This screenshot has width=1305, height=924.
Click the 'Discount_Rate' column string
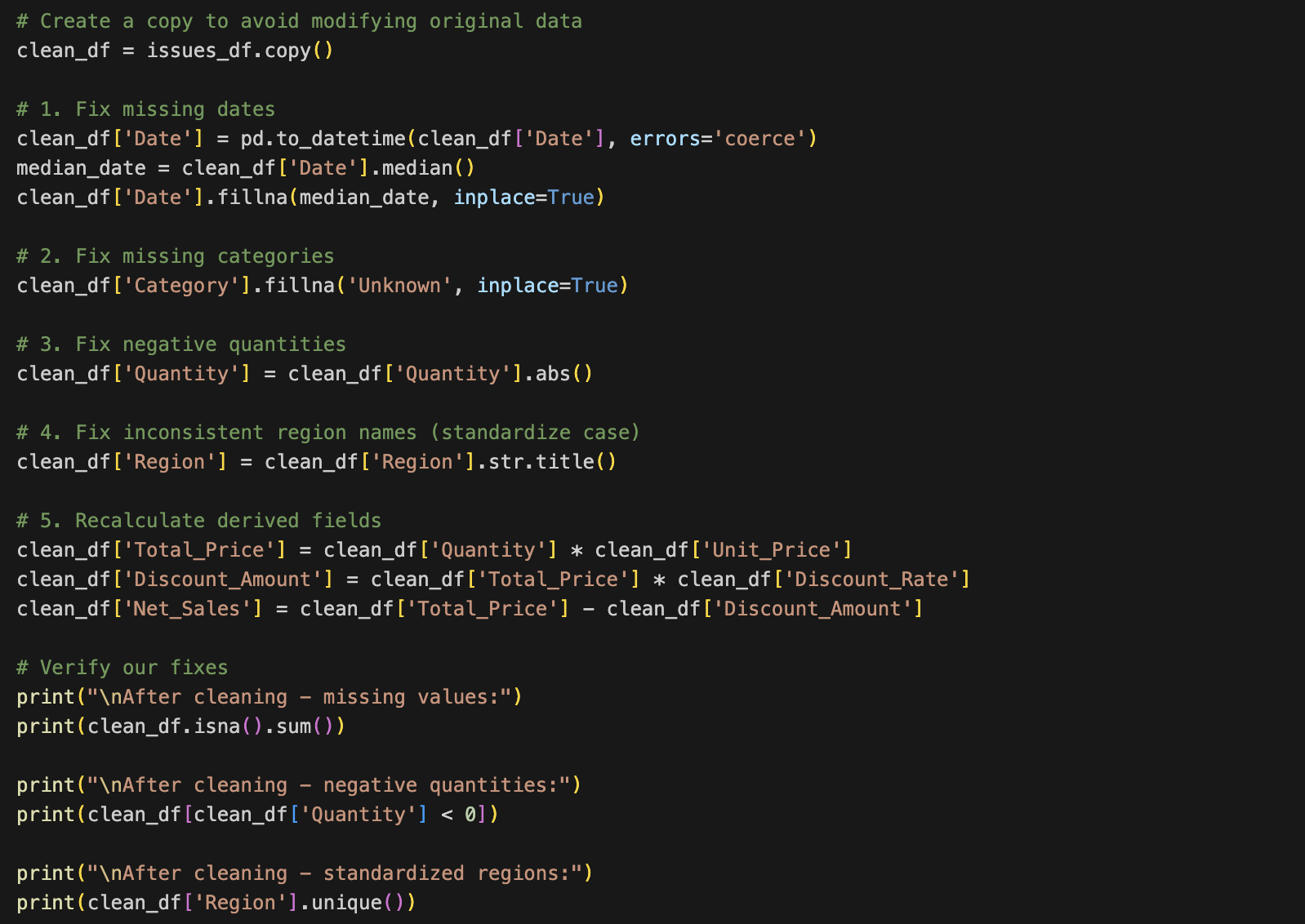(871, 580)
